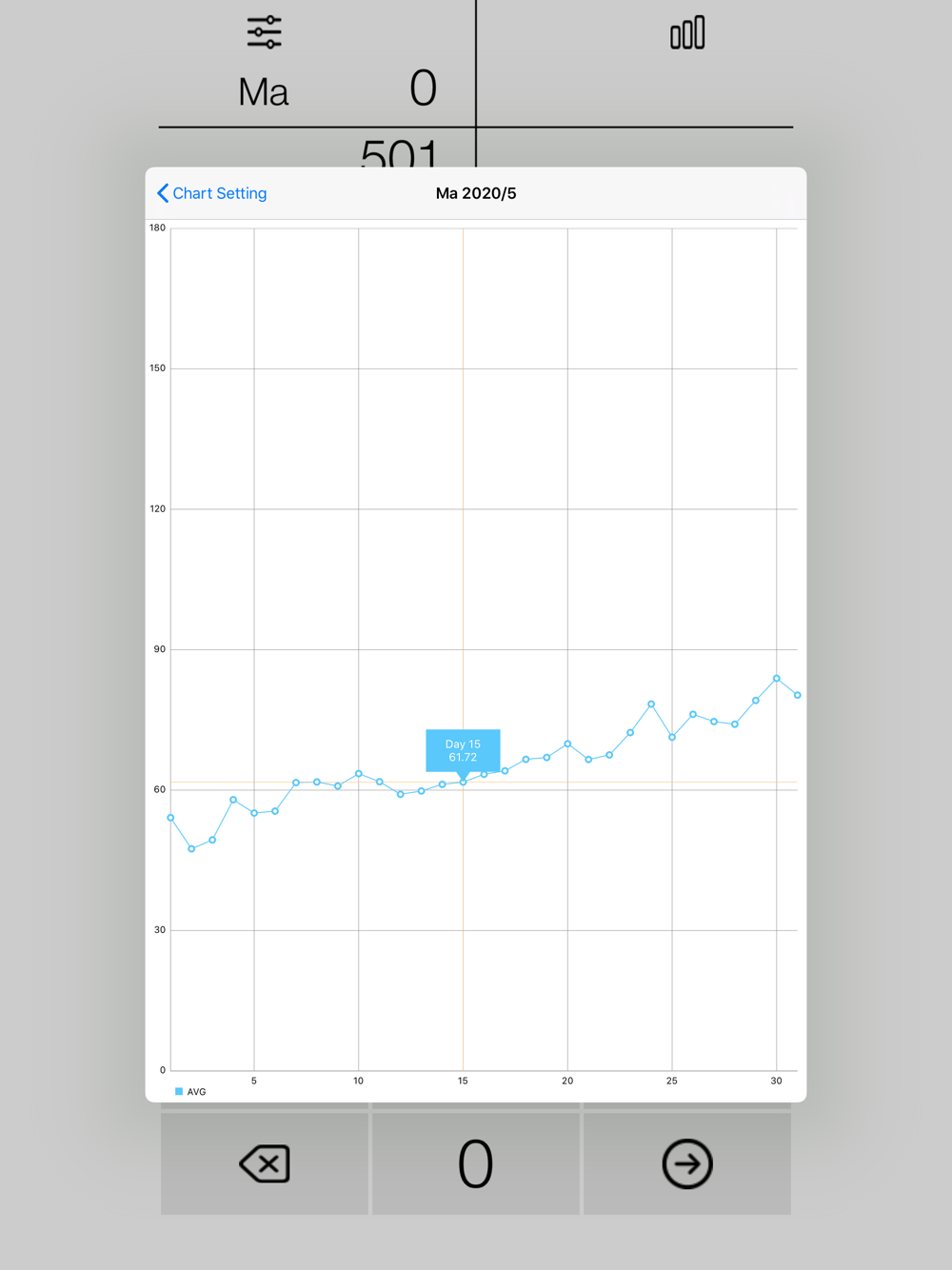Click the Ma 2020/5 chart title
952x1270 pixels.
coord(476,193)
